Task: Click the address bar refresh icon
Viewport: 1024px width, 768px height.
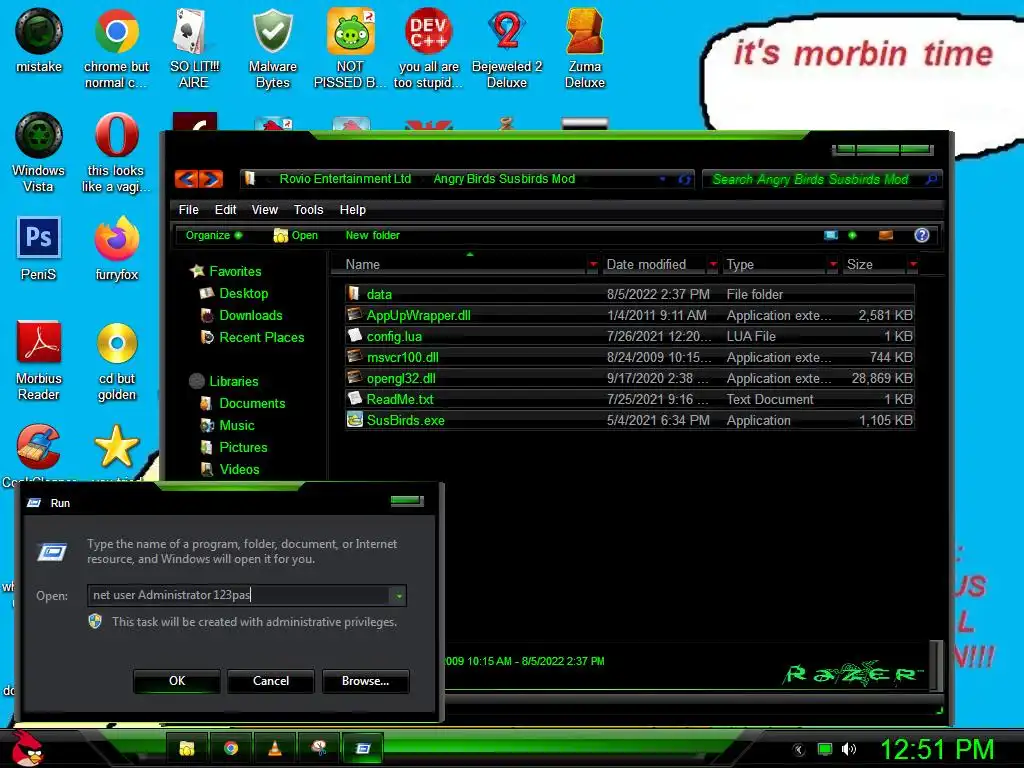Action: click(684, 179)
